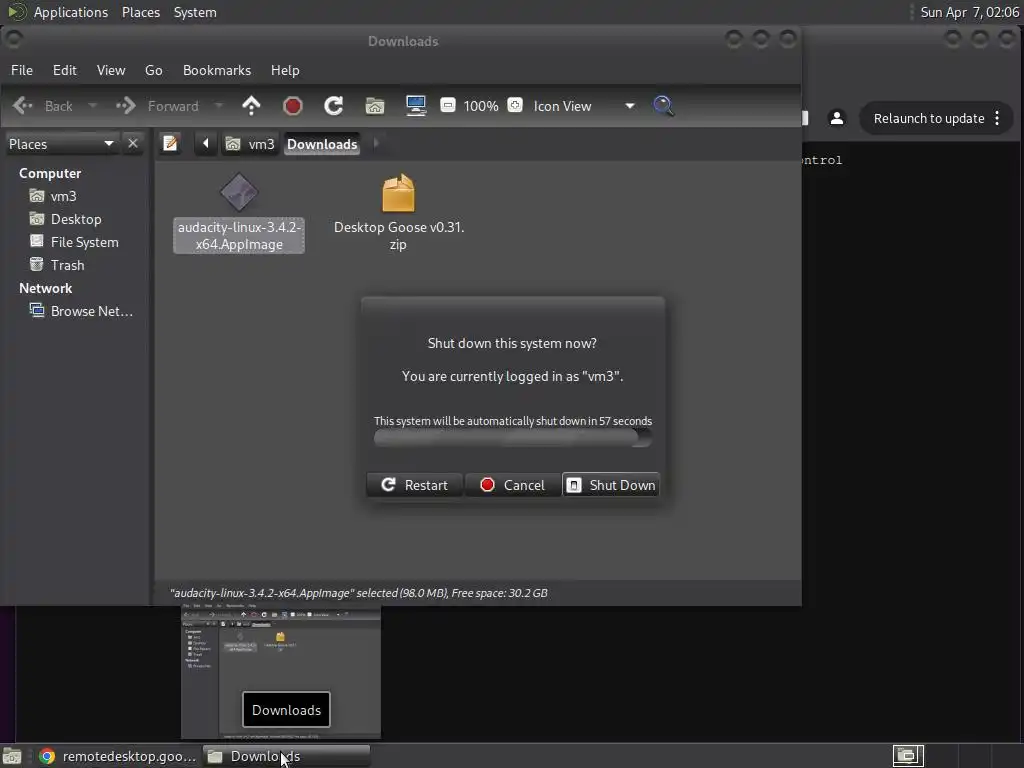Screen dimensions: 1024x768
Task: Open Back history dropdown arrow
Action: tap(93, 106)
